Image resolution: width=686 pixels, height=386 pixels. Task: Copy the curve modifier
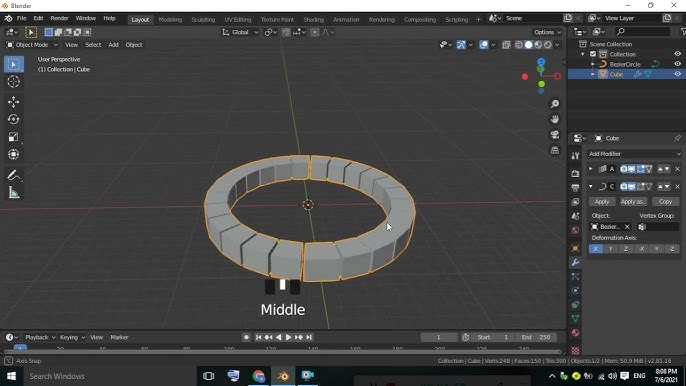(x=665, y=202)
